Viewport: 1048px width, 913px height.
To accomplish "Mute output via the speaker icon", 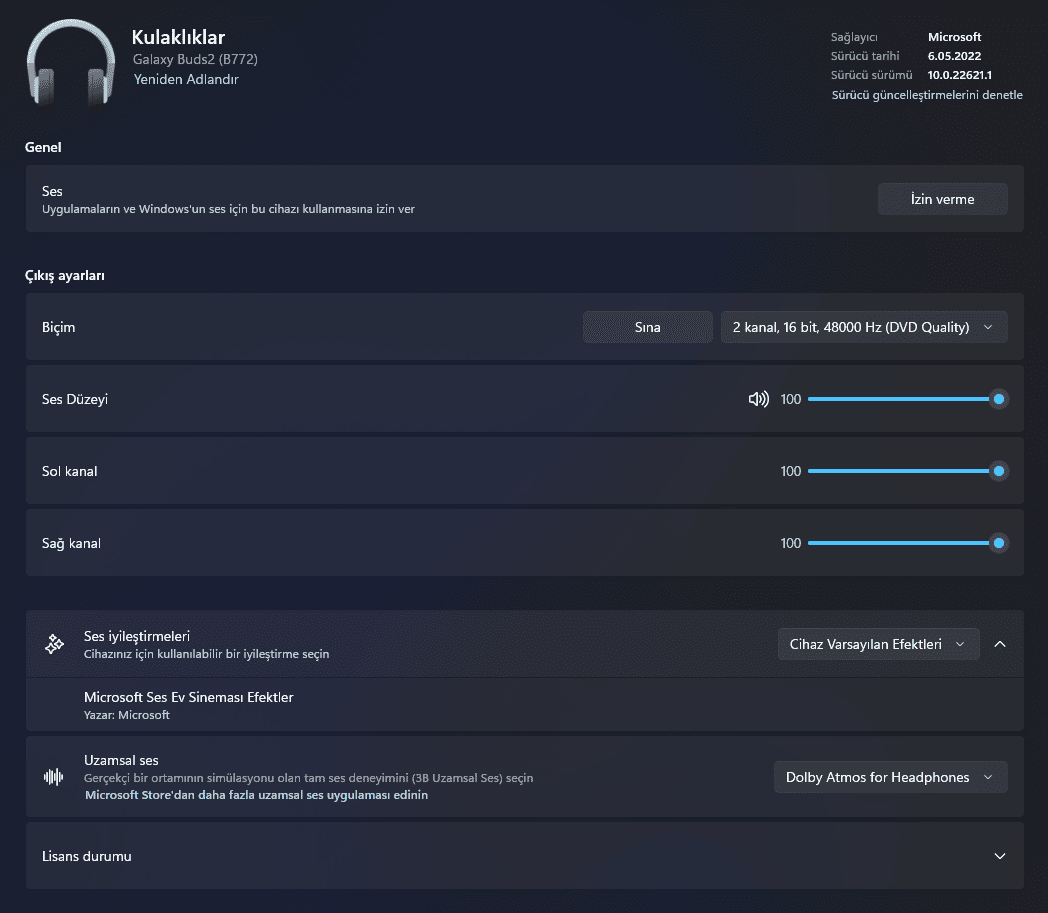I will coord(758,399).
